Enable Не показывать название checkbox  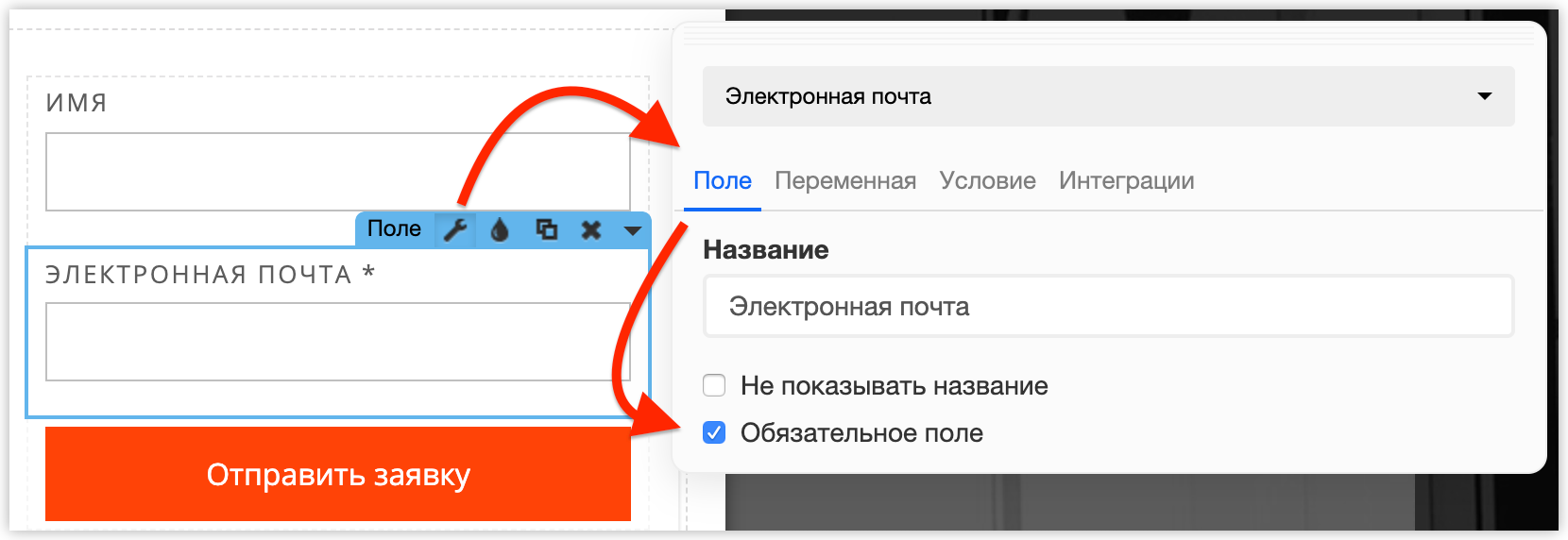tap(714, 385)
